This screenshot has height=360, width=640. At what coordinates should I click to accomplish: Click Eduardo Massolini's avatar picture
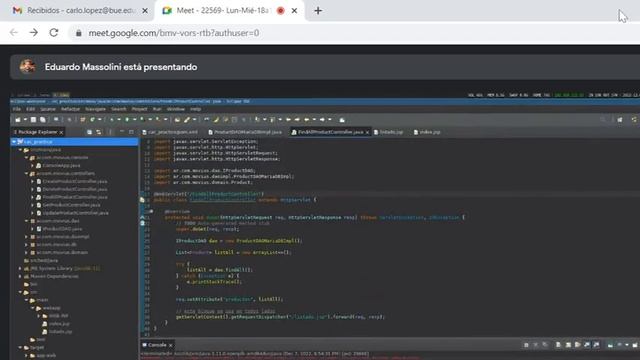point(28,67)
